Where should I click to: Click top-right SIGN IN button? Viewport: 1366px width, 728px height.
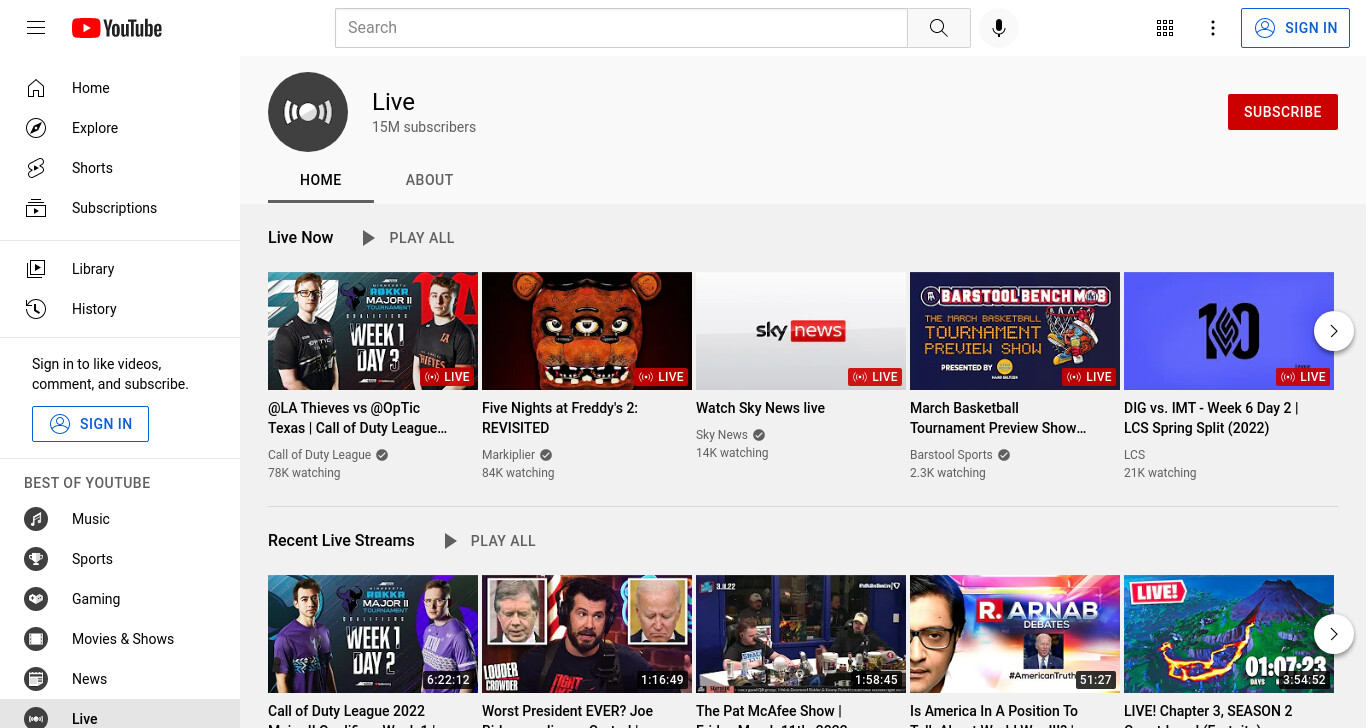coord(1295,28)
